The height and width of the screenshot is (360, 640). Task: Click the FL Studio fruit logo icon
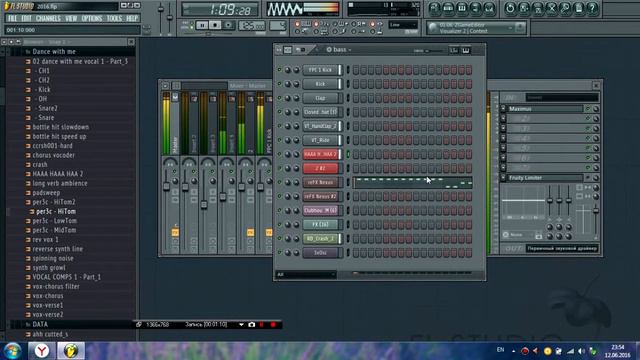pos(7,6)
